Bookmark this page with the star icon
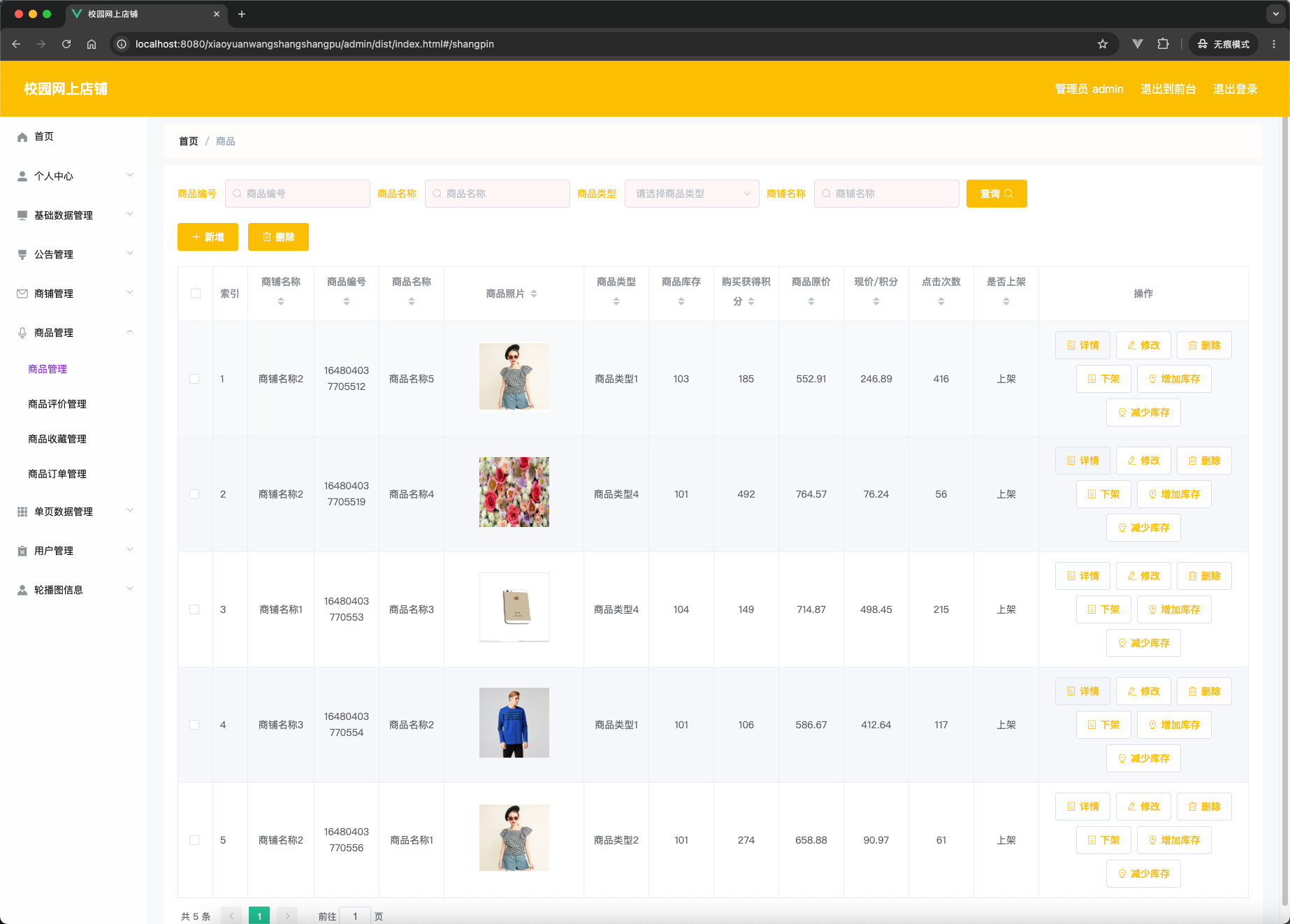 point(1103,44)
